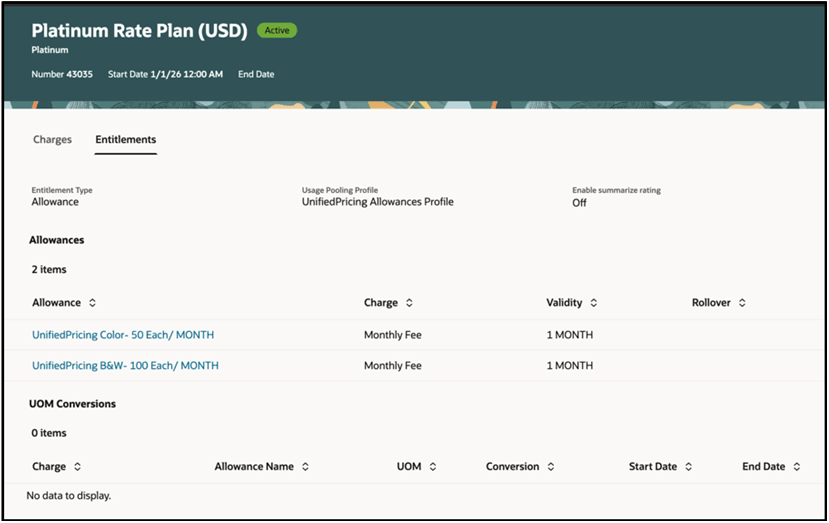Sort UOM Conversions by End Date
This screenshot has width=829, height=523.
(x=797, y=467)
